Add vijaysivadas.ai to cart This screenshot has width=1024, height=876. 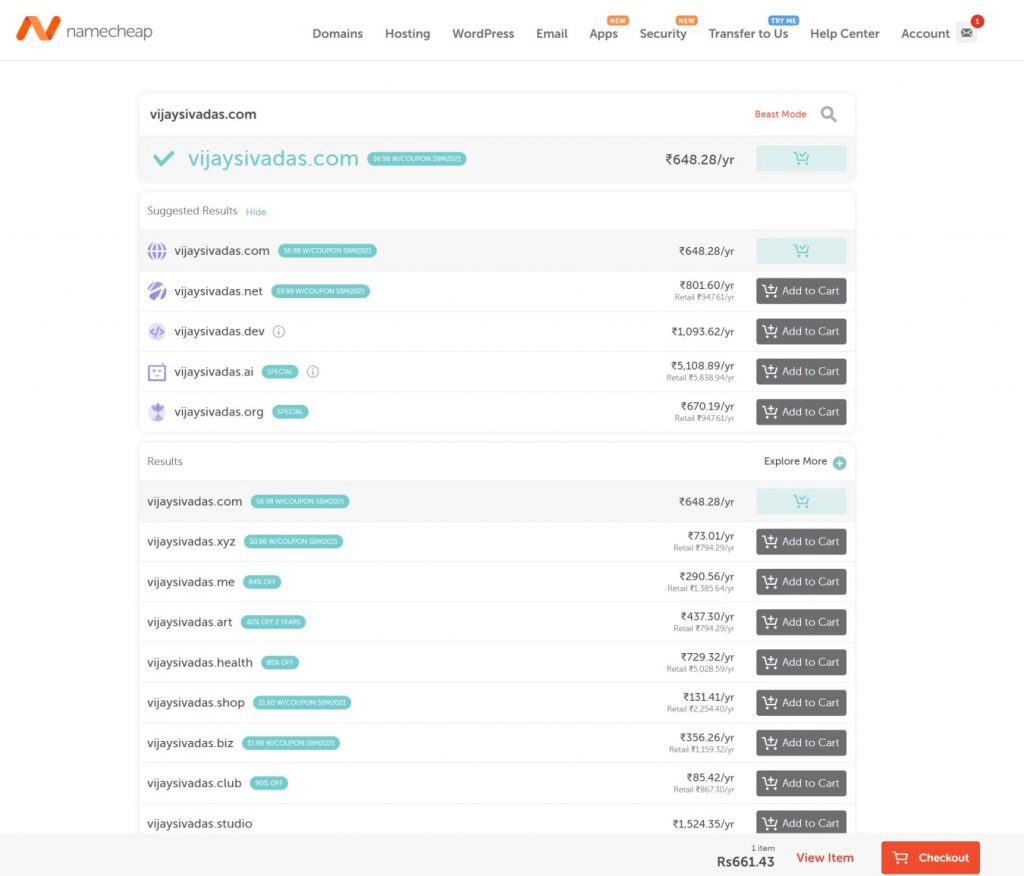pos(801,372)
